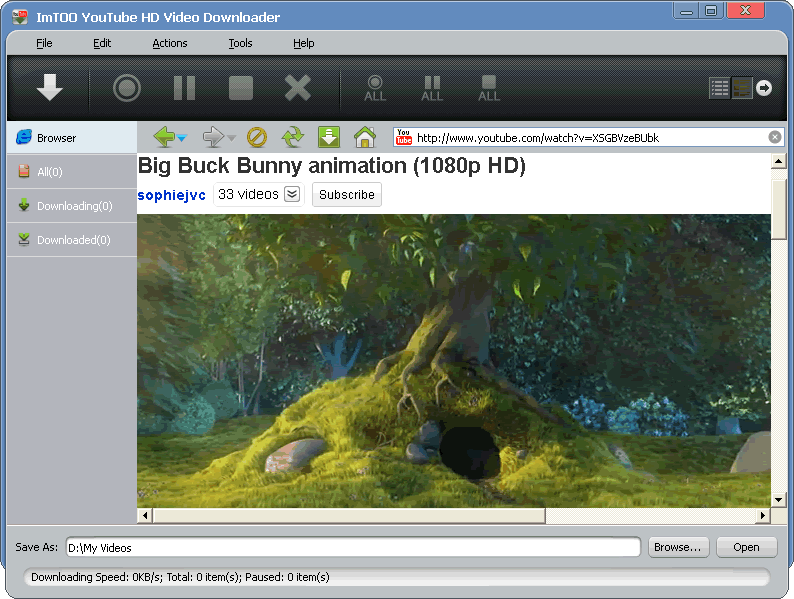
Task: Remove the task with the X icon
Action: click(298, 88)
